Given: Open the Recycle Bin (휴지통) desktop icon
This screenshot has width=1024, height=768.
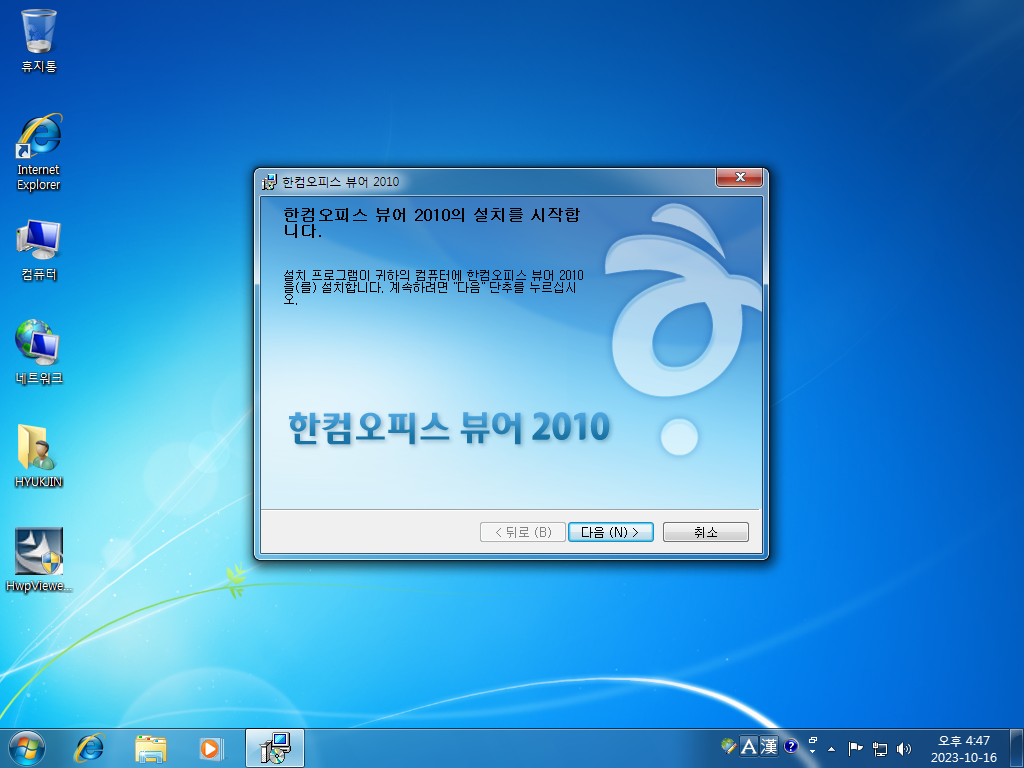Looking at the screenshot, I should (x=39, y=40).
